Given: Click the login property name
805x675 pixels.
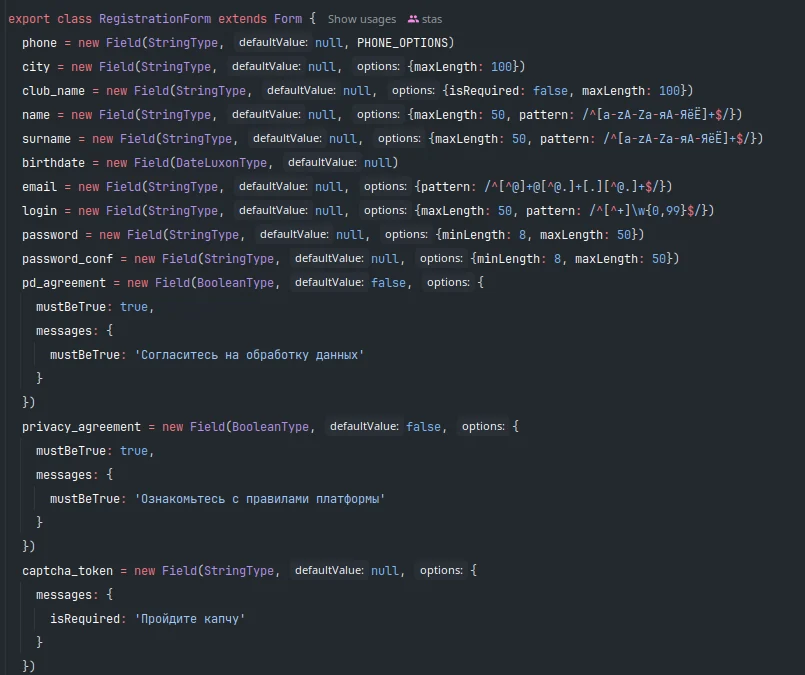Looking at the screenshot, I should (39, 211).
